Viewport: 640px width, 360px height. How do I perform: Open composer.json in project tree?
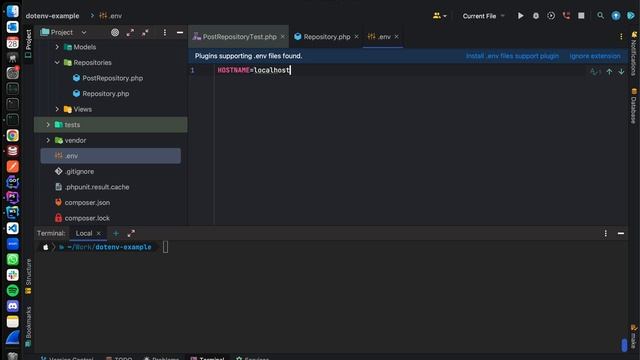click(82, 202)
